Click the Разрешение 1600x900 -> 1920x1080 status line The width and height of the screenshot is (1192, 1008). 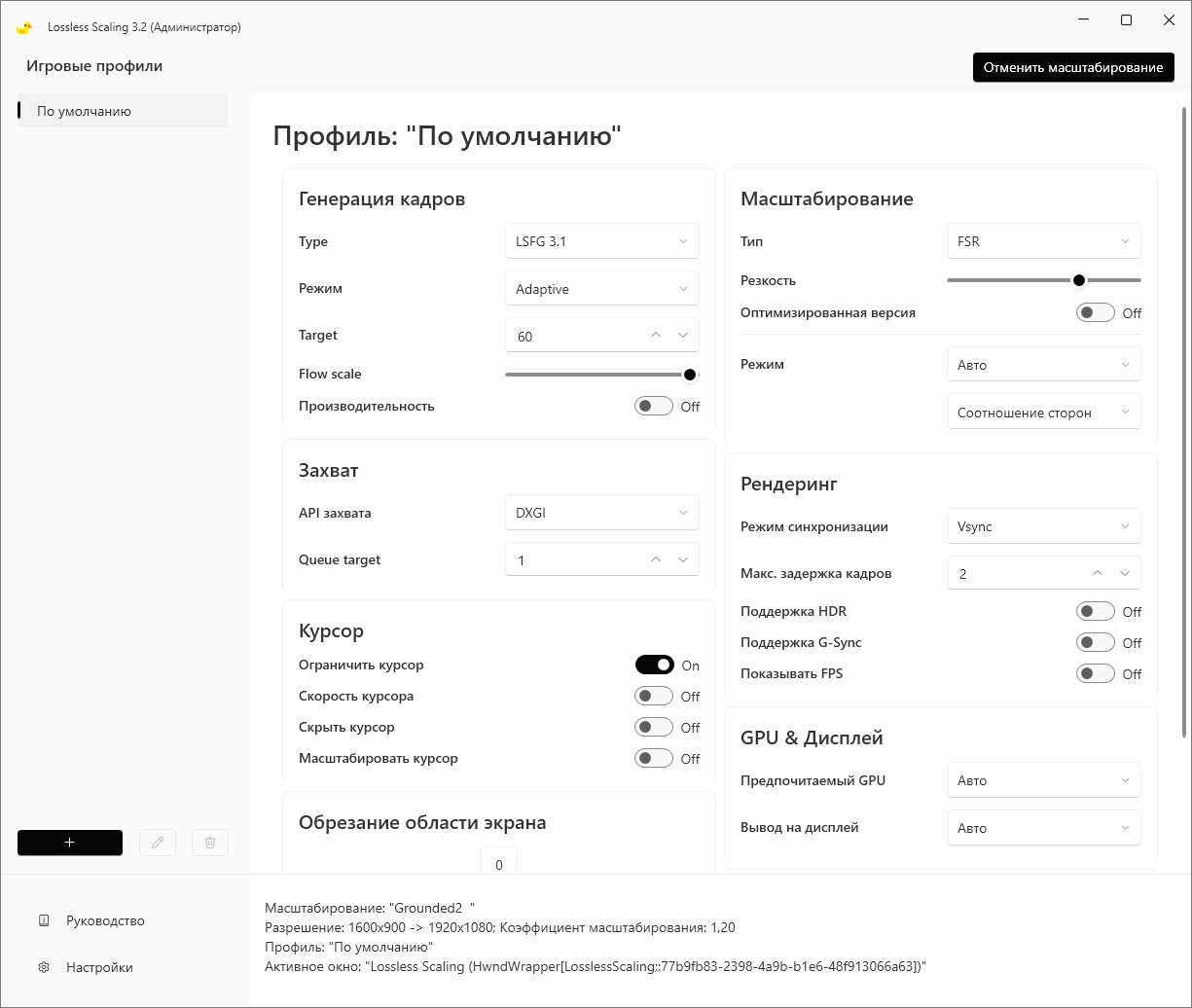[x=500, y=927]
